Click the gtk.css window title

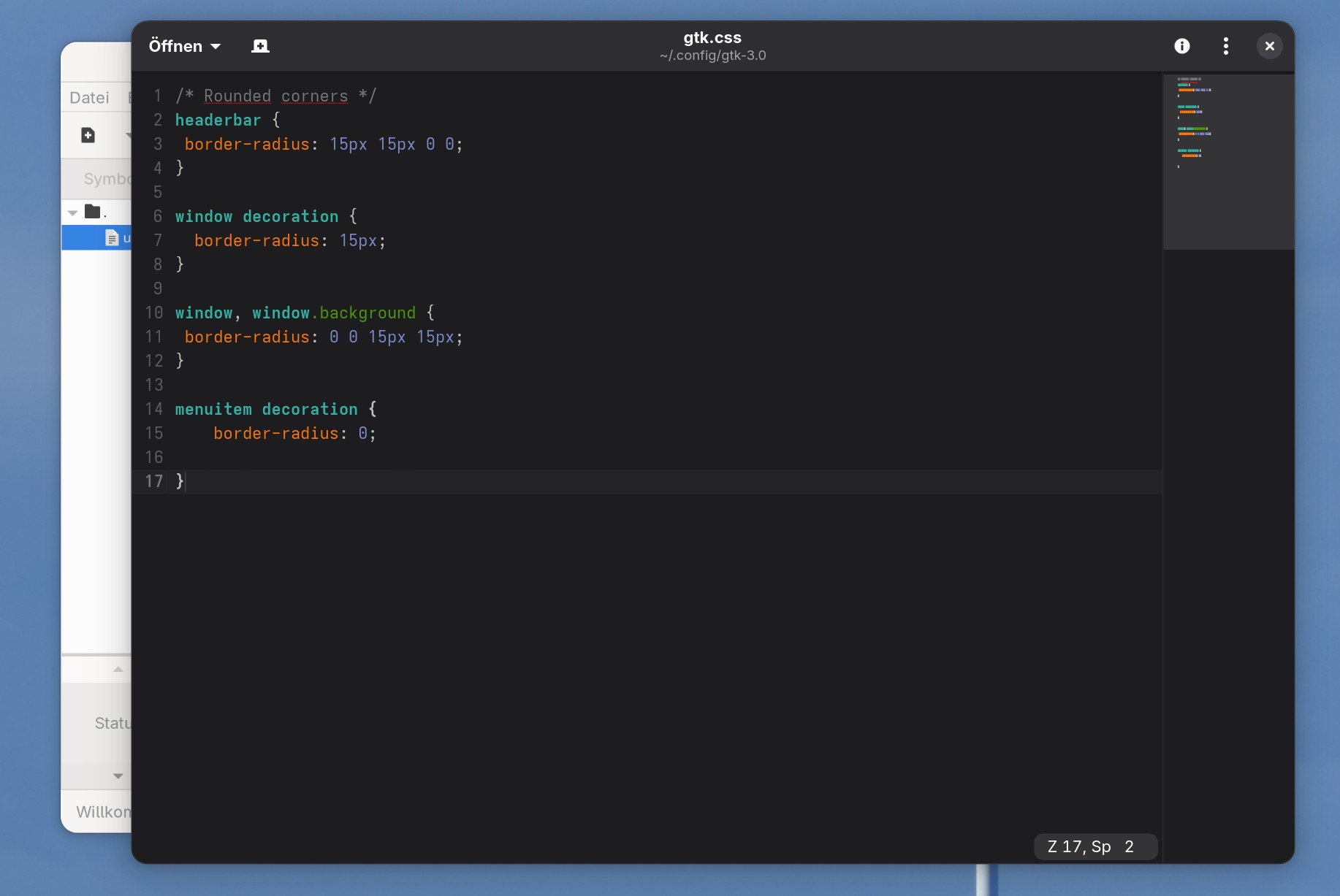click(712, 38)
